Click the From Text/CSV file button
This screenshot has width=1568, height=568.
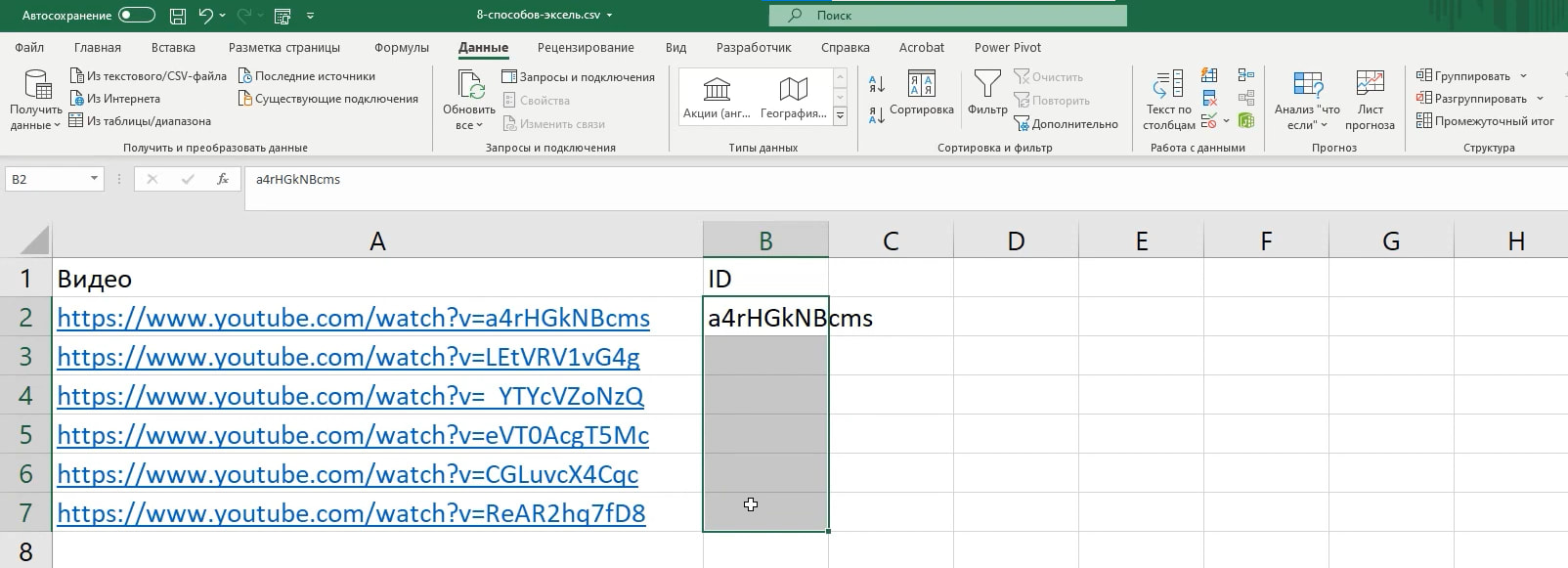tap(149, 76)
